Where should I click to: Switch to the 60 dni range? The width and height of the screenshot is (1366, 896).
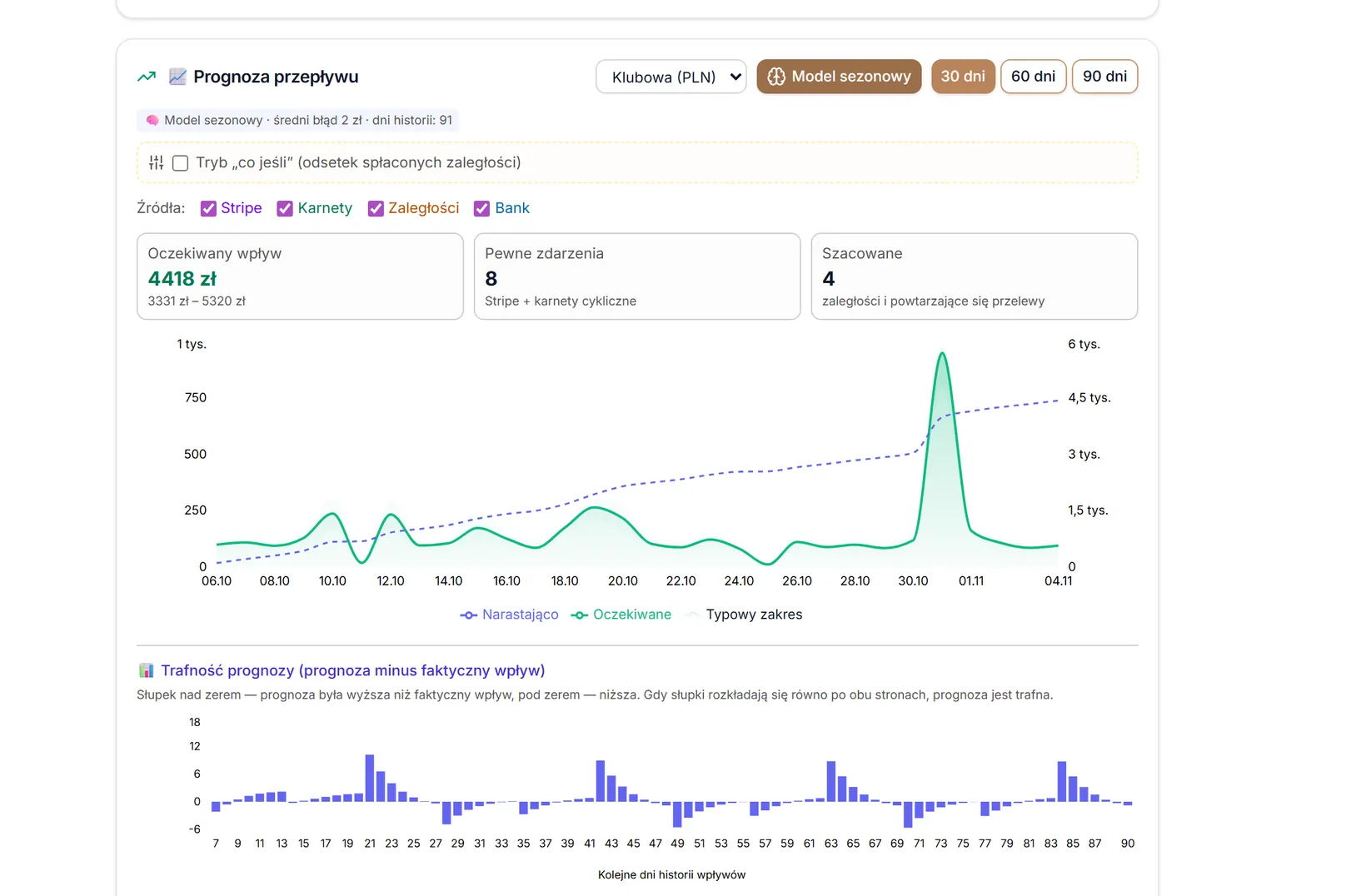pos(1033,77)
